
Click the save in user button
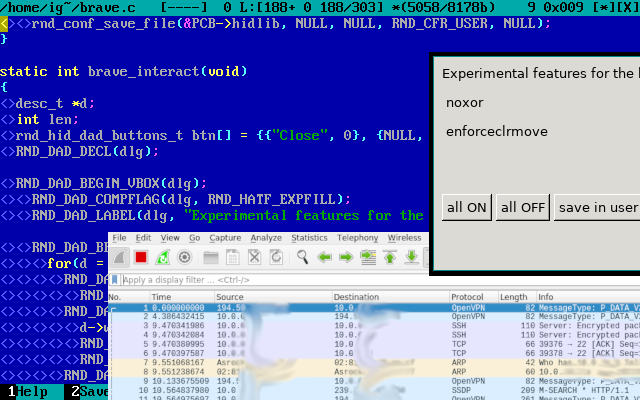598,207
